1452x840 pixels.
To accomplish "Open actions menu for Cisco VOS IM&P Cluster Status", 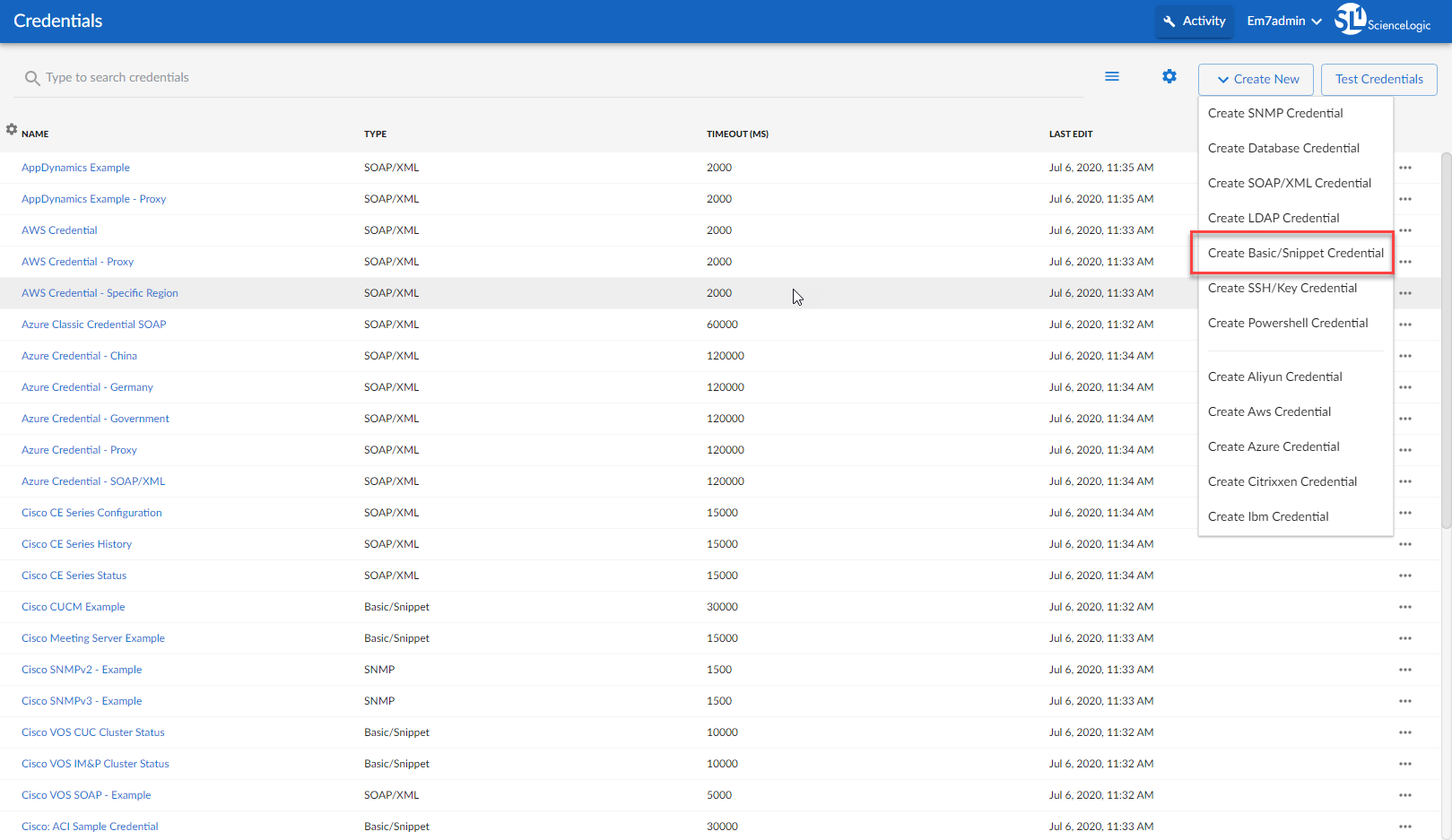I will pos(1405,764).
